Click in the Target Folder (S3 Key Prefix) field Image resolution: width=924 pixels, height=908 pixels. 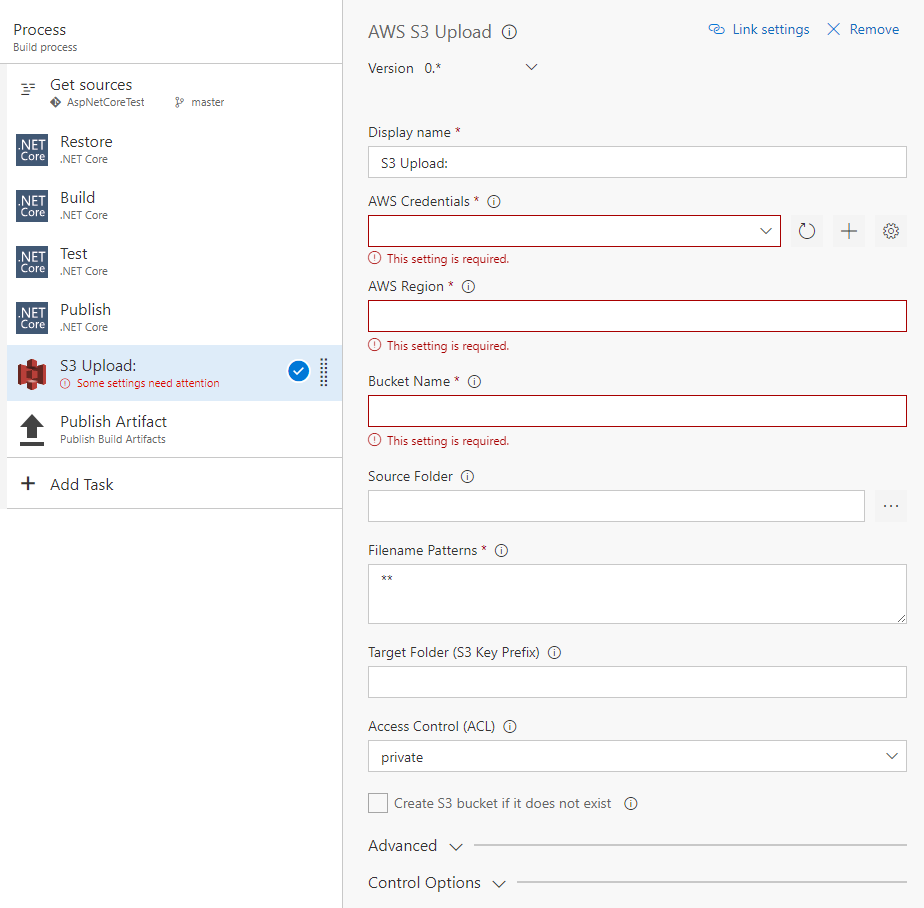tap(637, 682)
